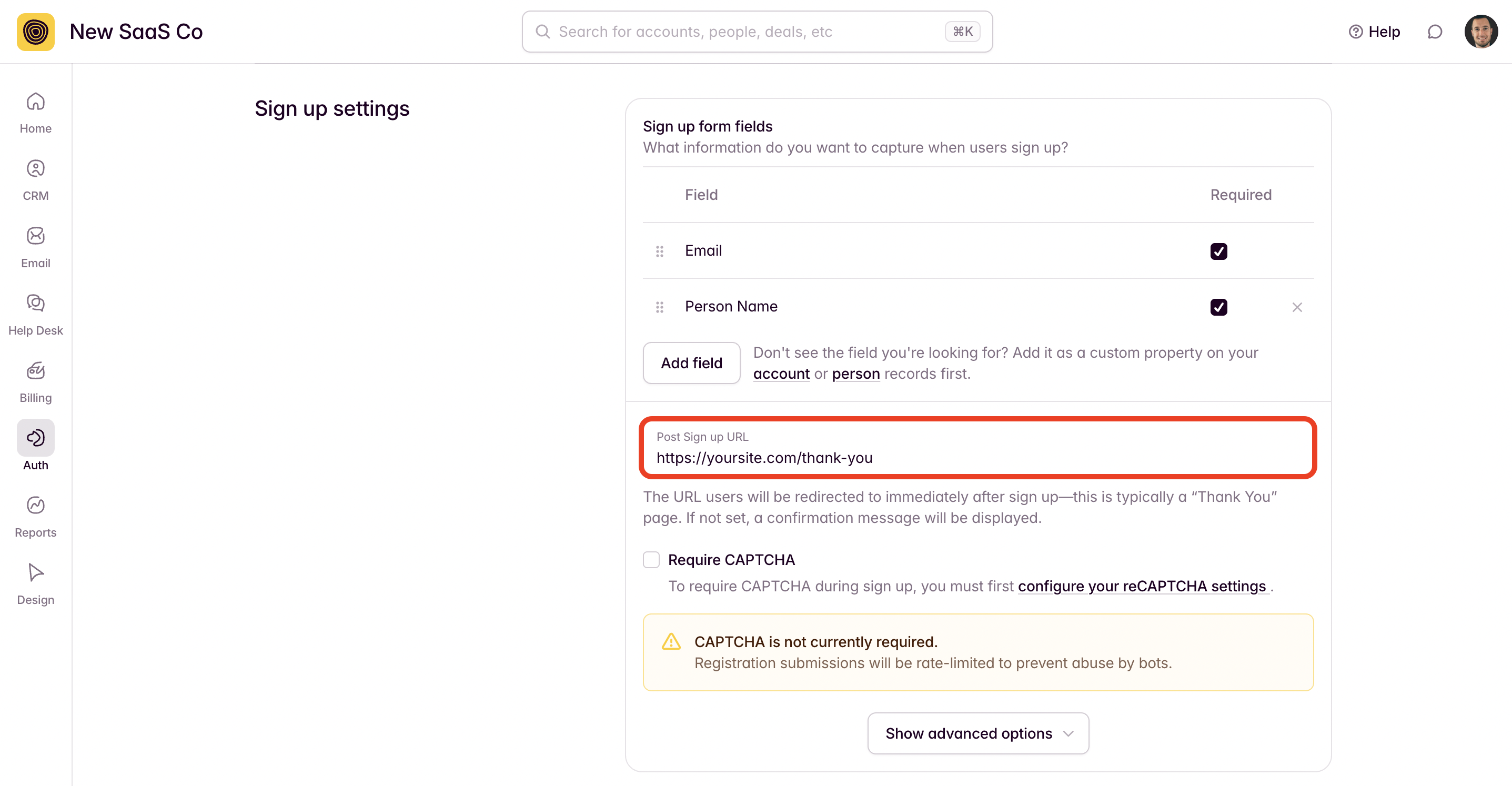Uncheck Required for Email field
1512x786 pixels.
pos(1218,251)
